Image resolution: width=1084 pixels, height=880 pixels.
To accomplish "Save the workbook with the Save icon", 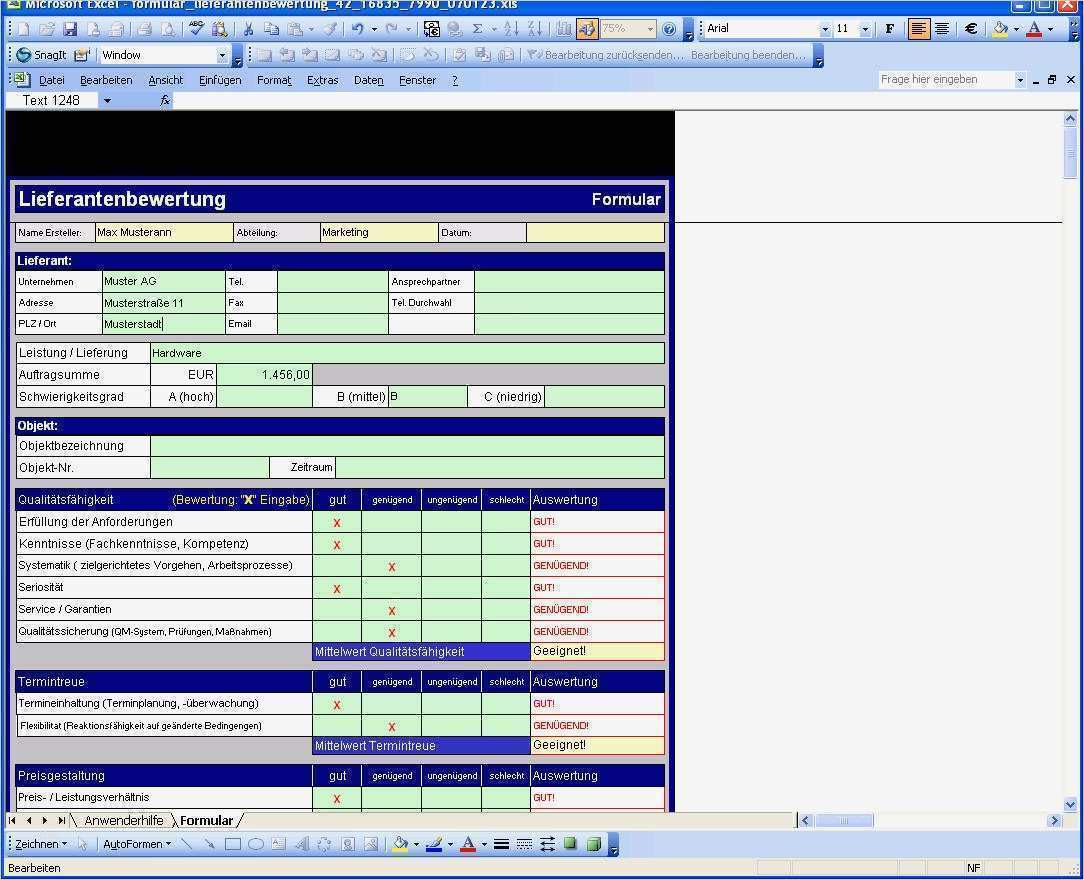I will point(70,28).
